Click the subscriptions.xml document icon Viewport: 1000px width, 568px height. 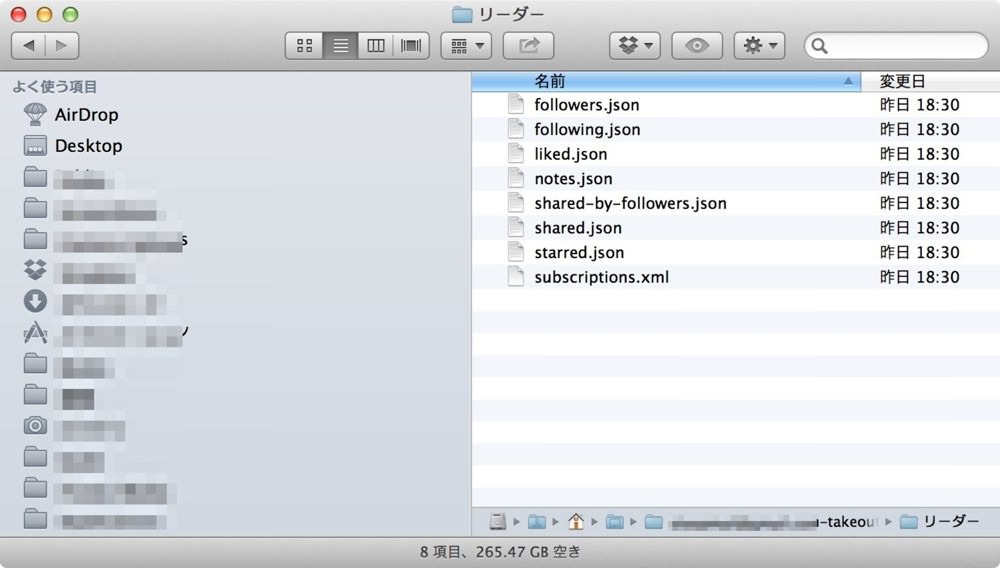click(x=516, y=277)
